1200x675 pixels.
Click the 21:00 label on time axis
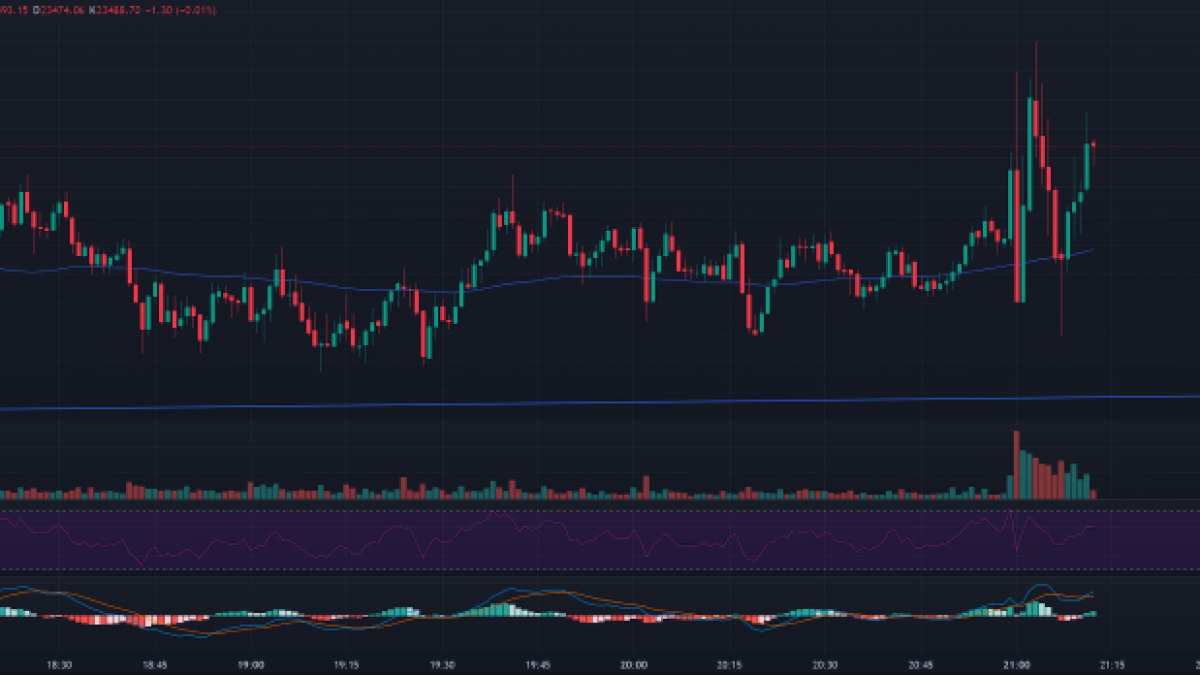(x=1017, y=664)
